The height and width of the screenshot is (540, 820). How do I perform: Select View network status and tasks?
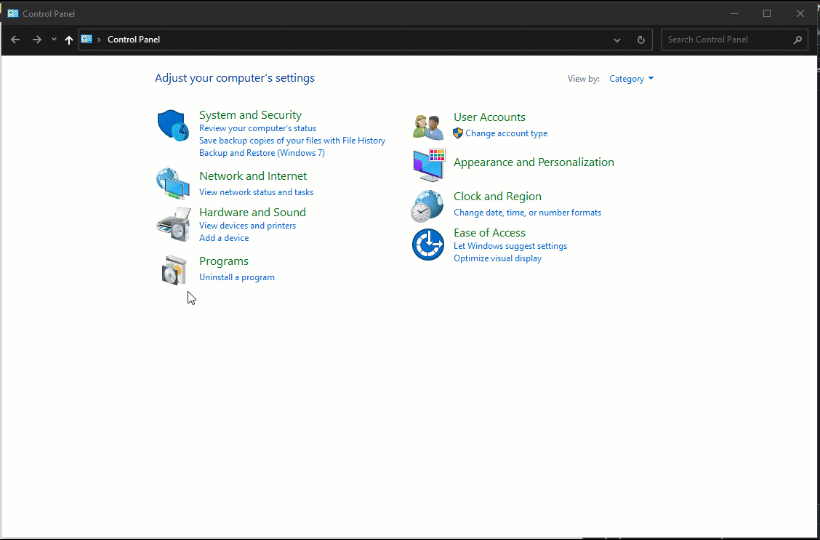click(x=256, y=192)
